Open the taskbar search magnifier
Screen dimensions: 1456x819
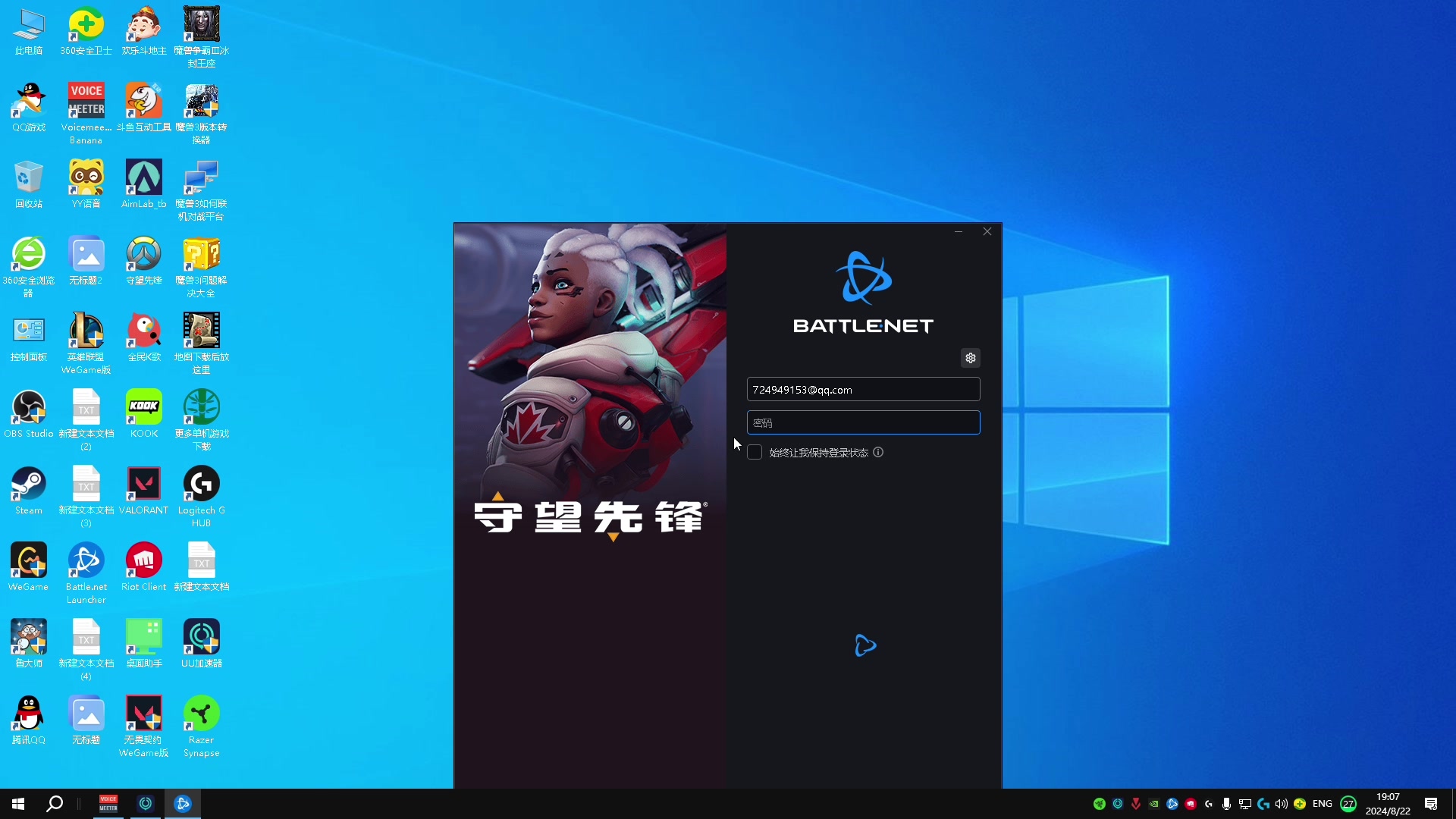55,804
